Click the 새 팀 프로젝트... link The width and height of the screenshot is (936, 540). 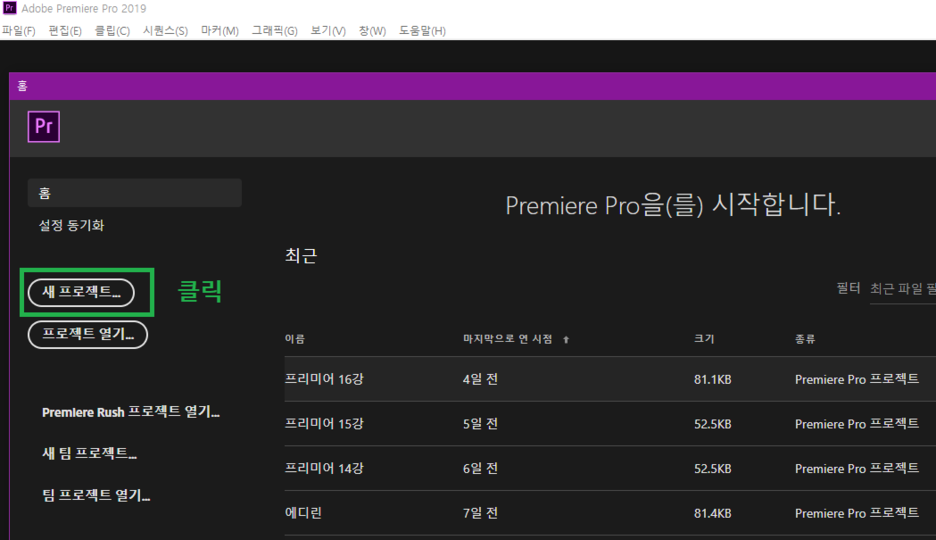tap(90, 453)
